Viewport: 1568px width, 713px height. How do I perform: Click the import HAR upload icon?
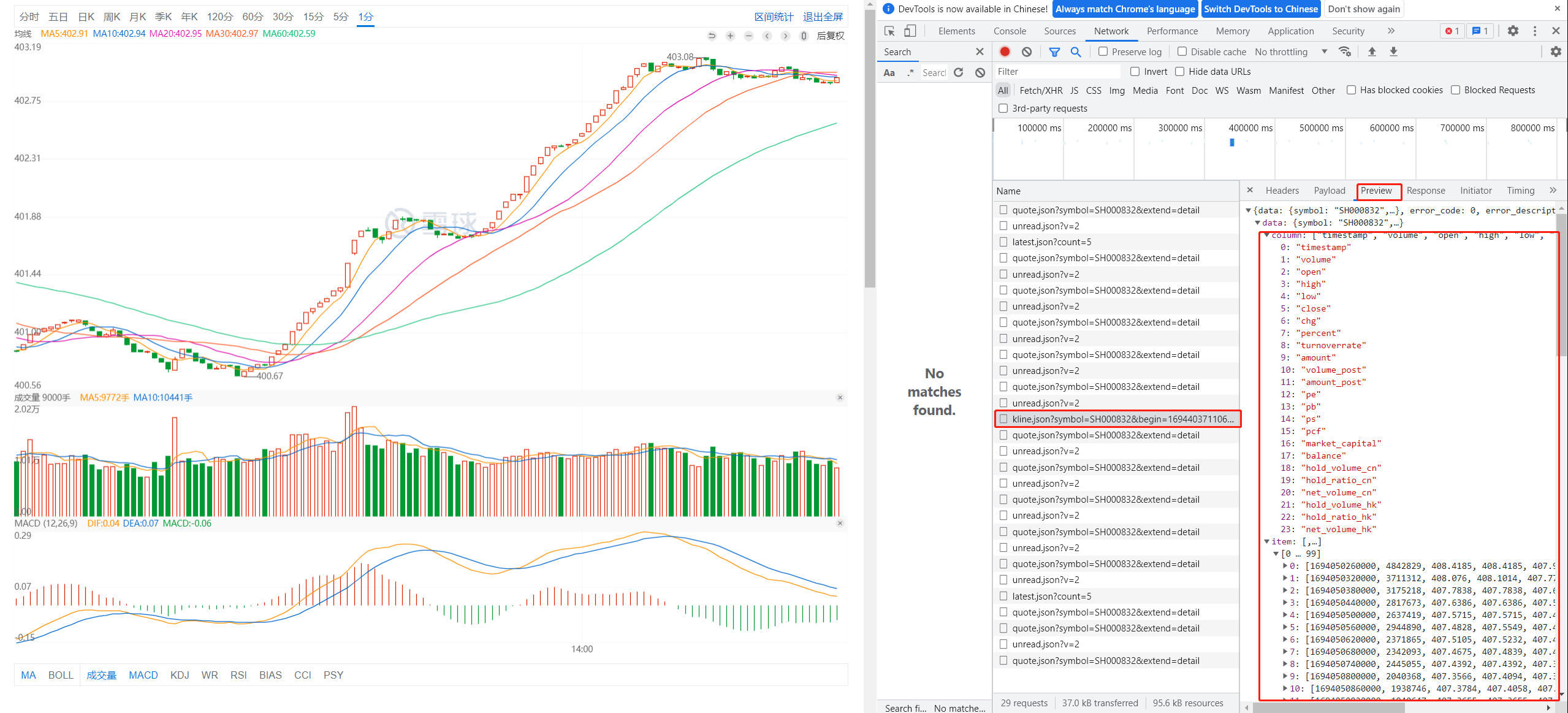click(x=1372, y=51)
